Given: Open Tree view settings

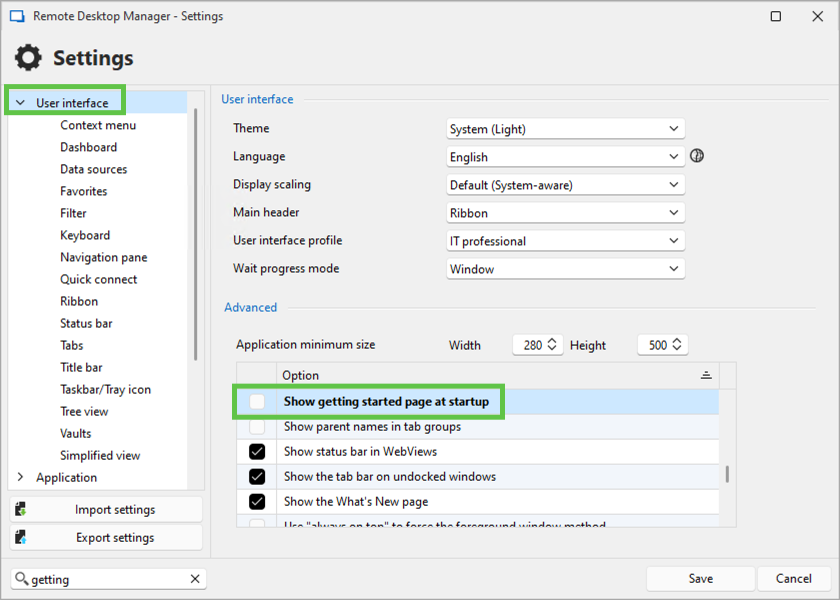Looking at the screenshot, I should coord(84,411).
